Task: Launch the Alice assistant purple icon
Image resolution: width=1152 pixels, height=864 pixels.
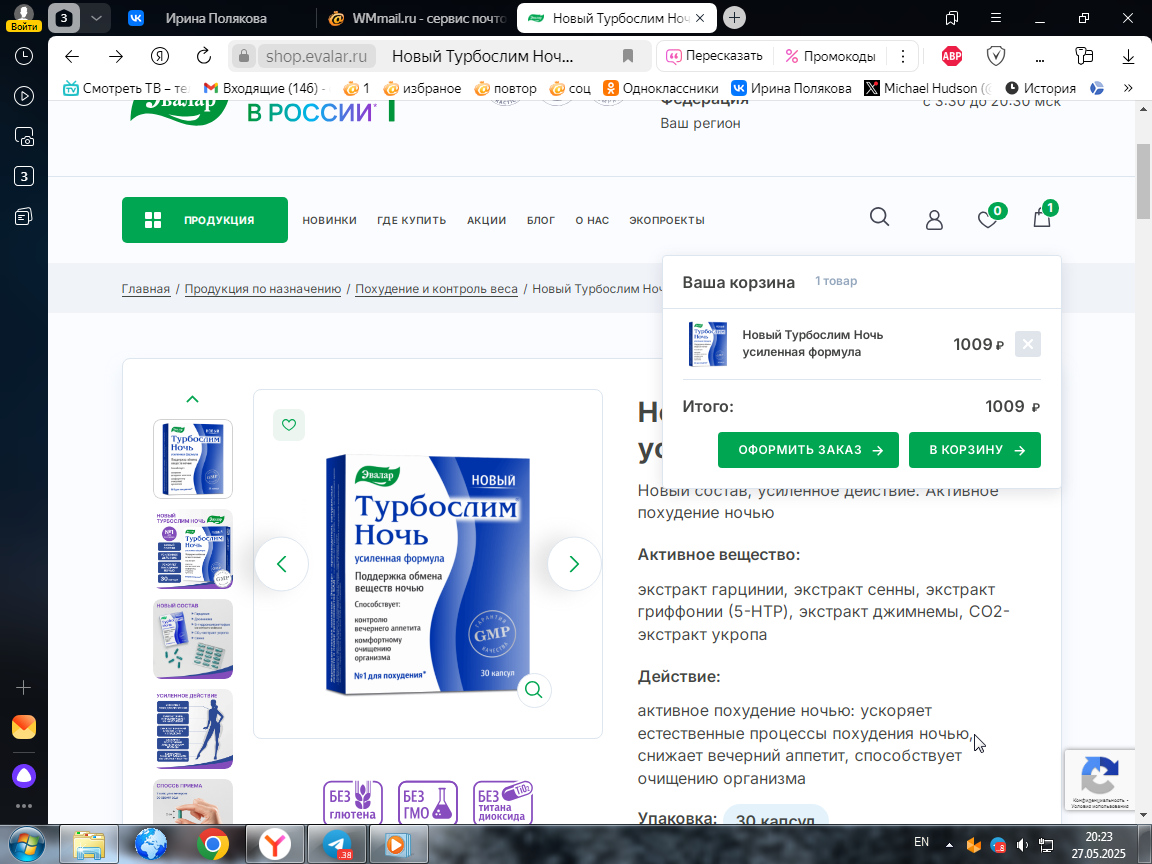Action: click(24, 776)
